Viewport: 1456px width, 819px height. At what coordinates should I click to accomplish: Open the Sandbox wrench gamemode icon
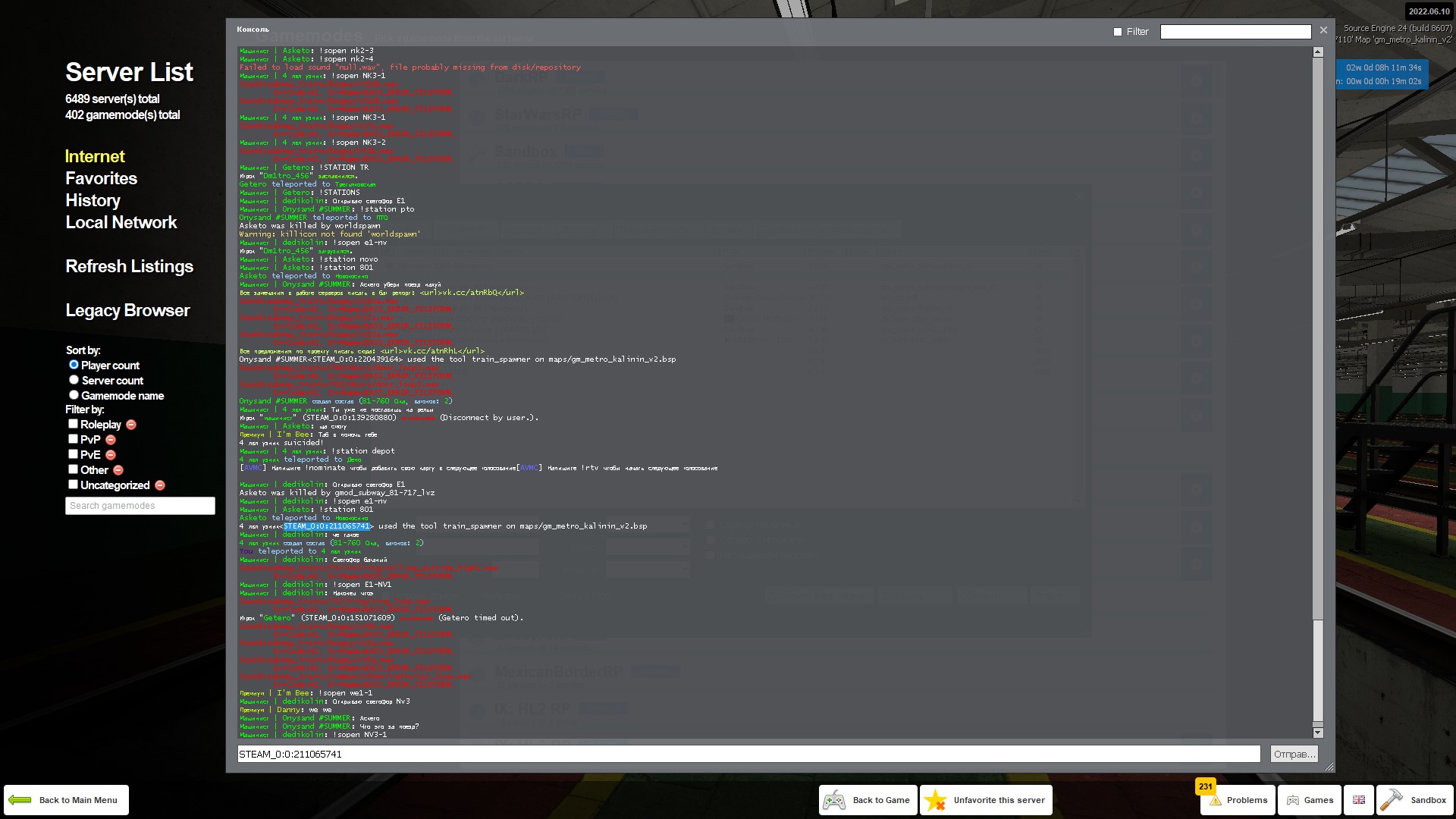click(1392, 800)
